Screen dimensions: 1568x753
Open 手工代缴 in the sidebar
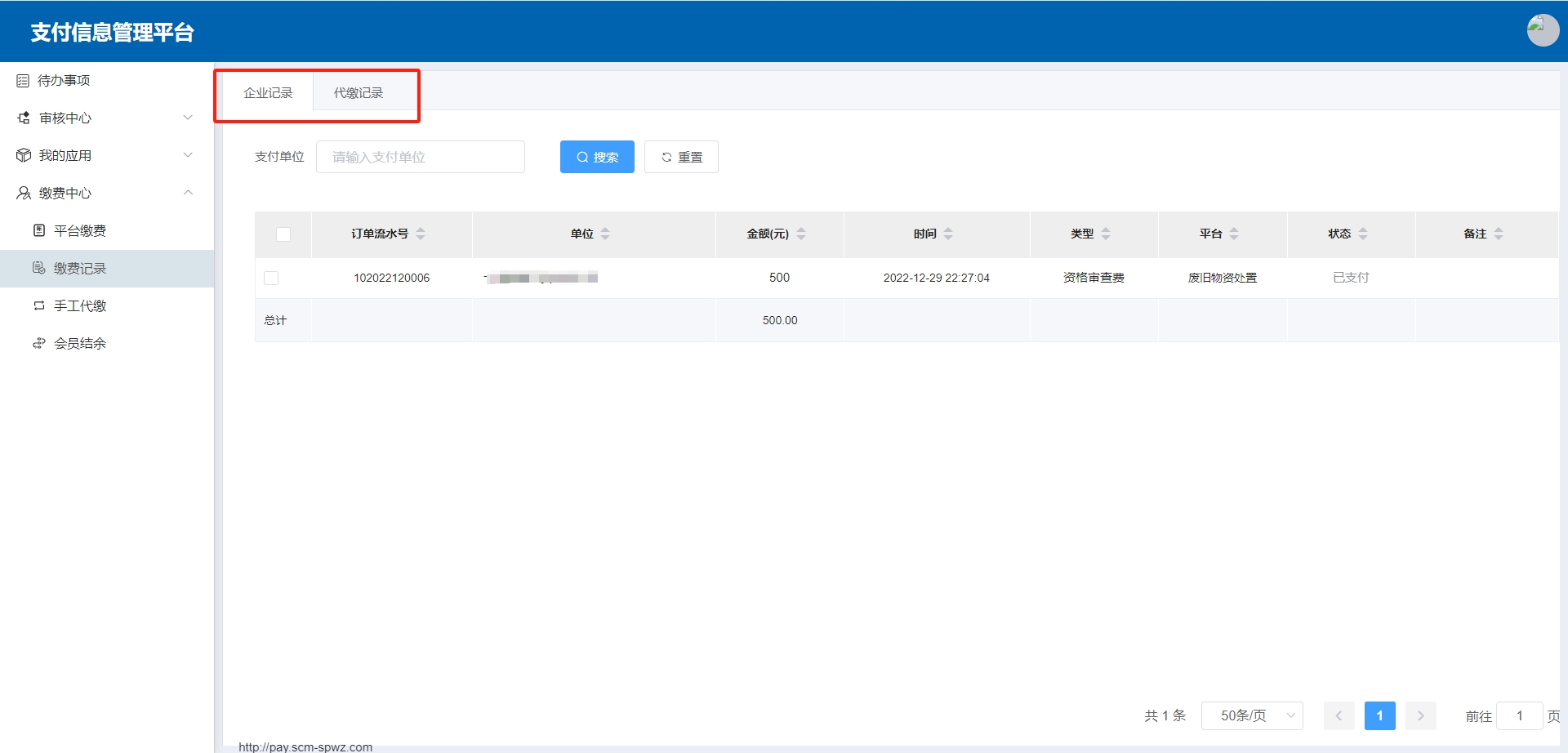pyautogui.click(x=79, y=305)
